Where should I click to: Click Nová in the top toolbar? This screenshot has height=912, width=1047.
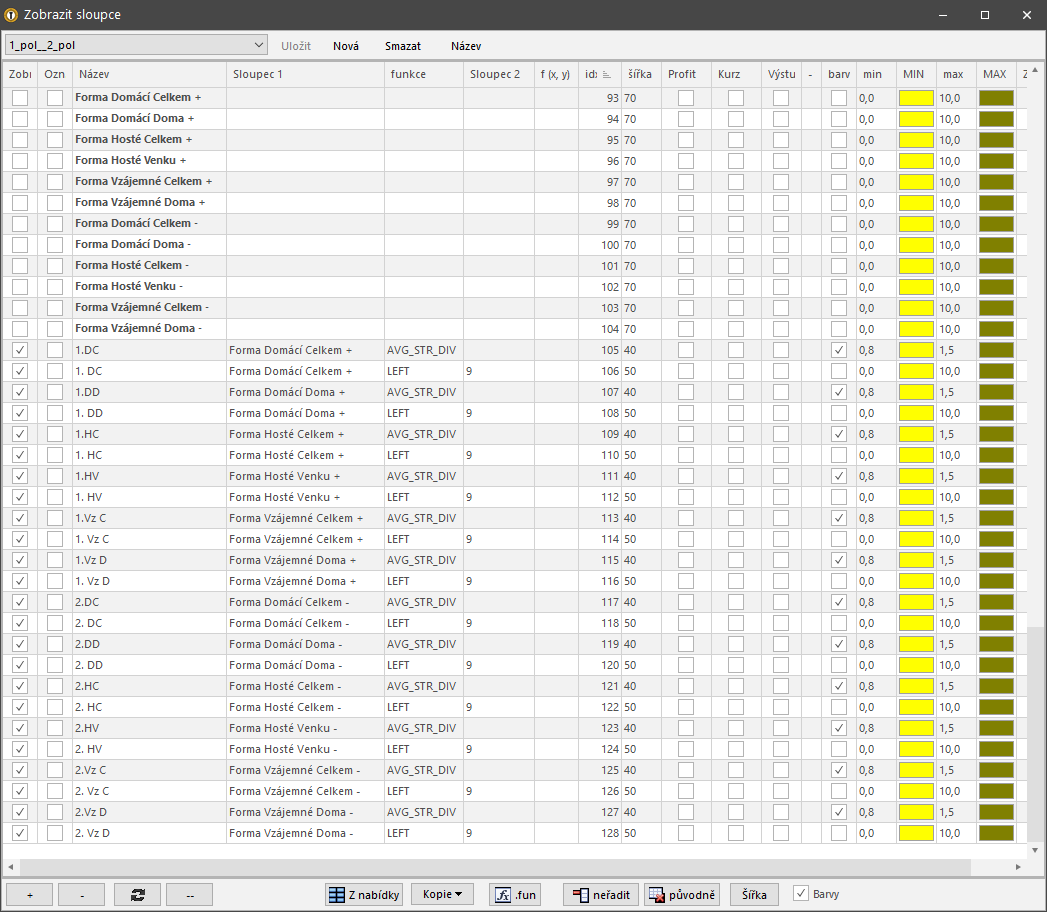[x=346, y=46]
